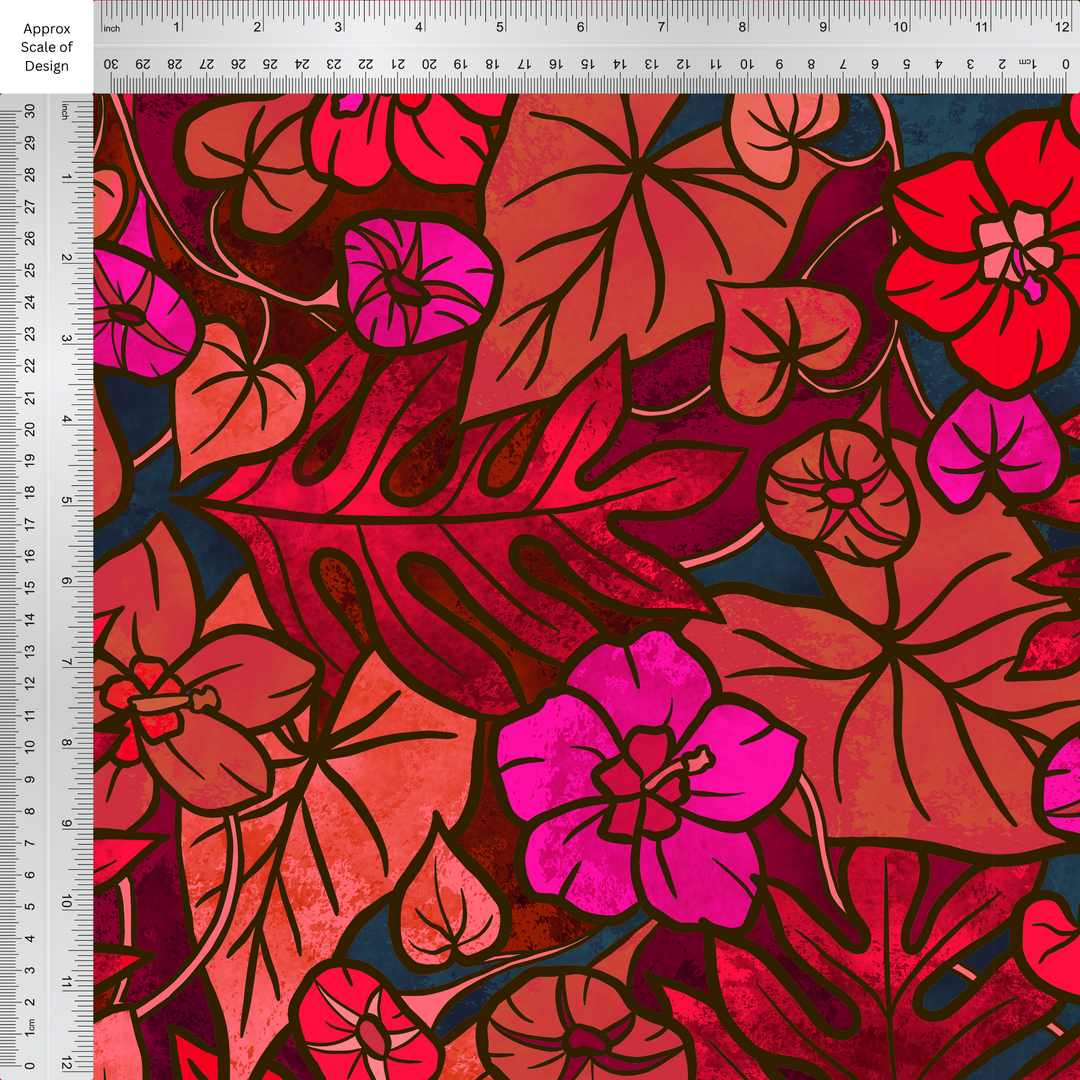This screenshot has width=1080, height=1080.
Task: Select the 15 cm number on the left ruler
Action: [x=30, y=588]
